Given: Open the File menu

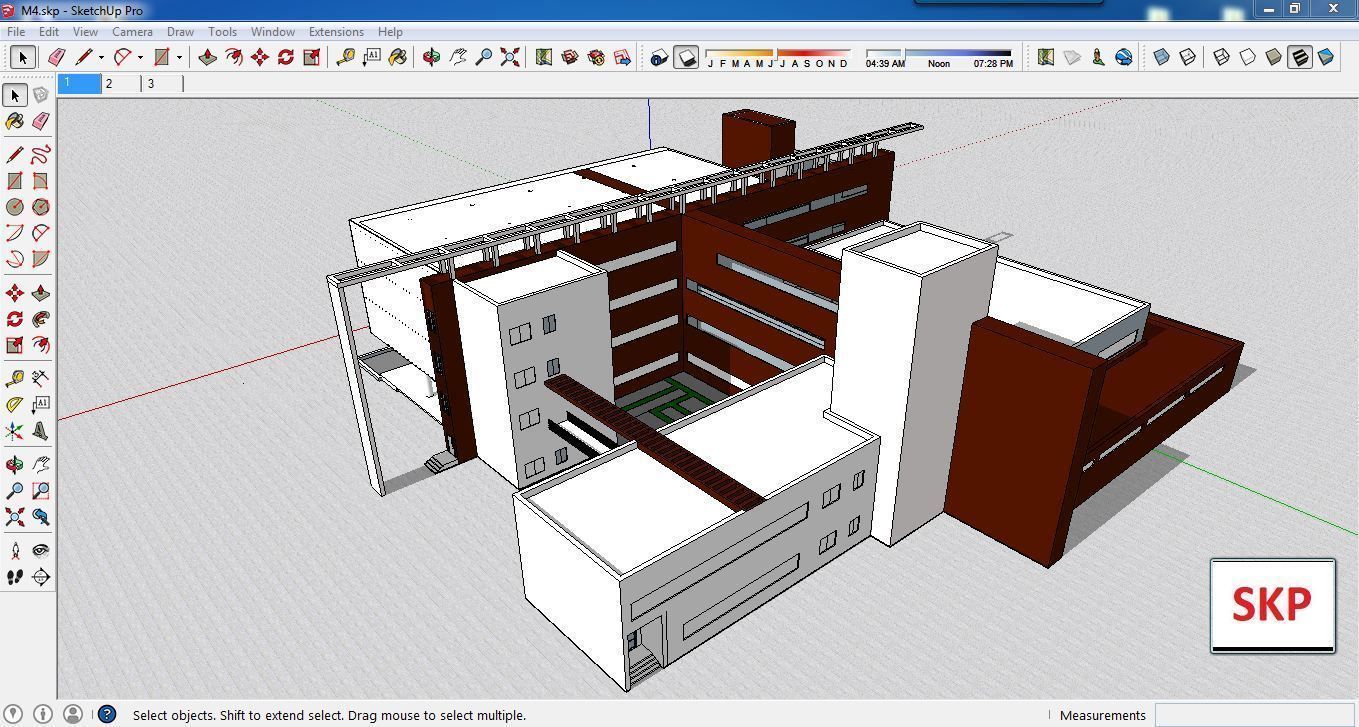Looking at the screenshot, I should point(16,32).
